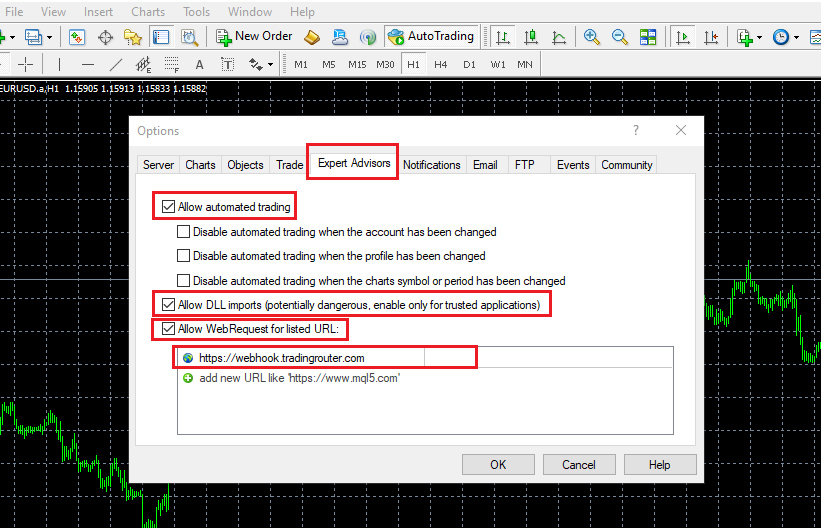Click the add indicator icon
This screenshot has width=821, height=528.
745,37
